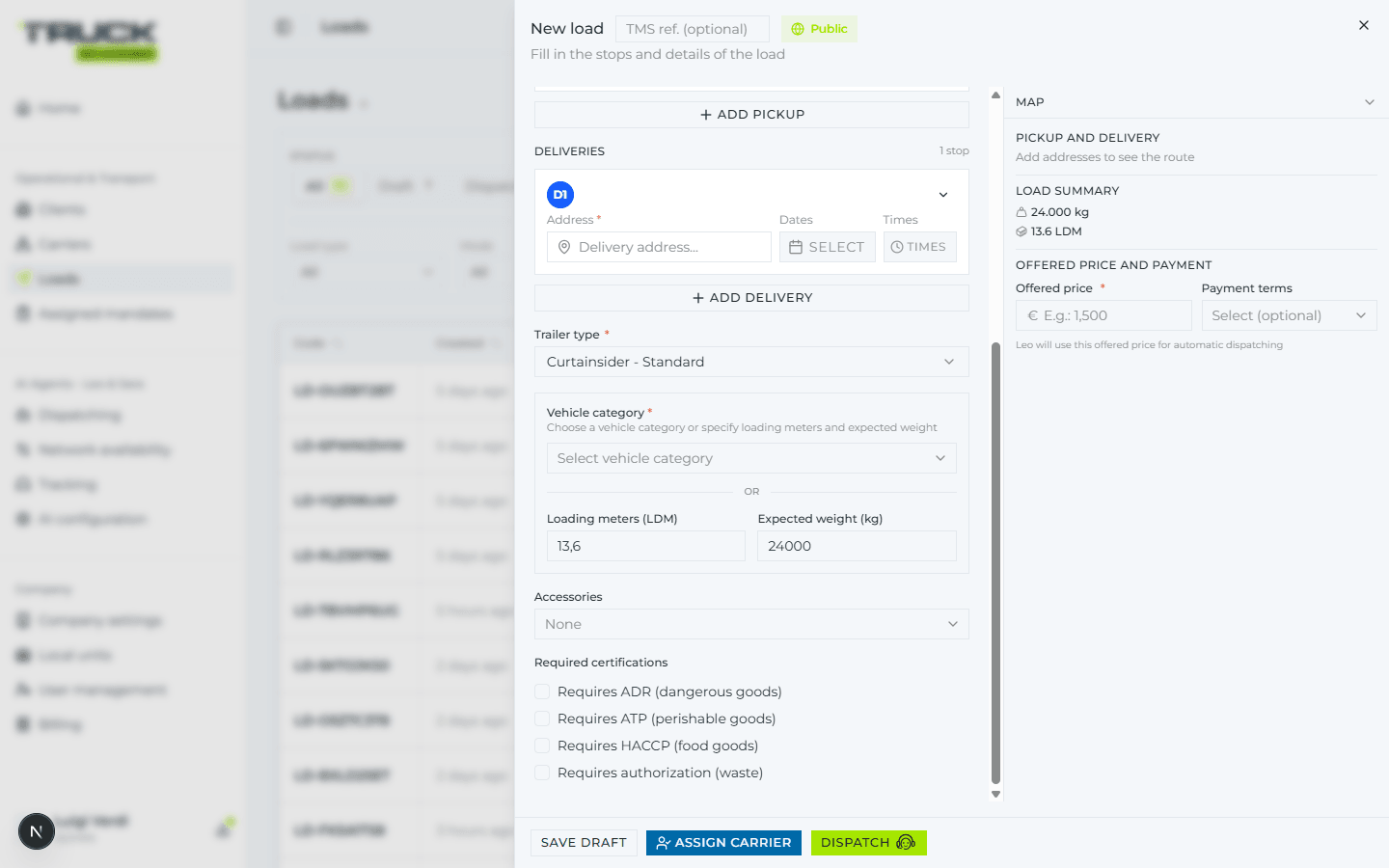The height and width of the screenshot is (868, 1389).
Task: Click the form vertical scrollbar thumb
Action: click(995, 563)
